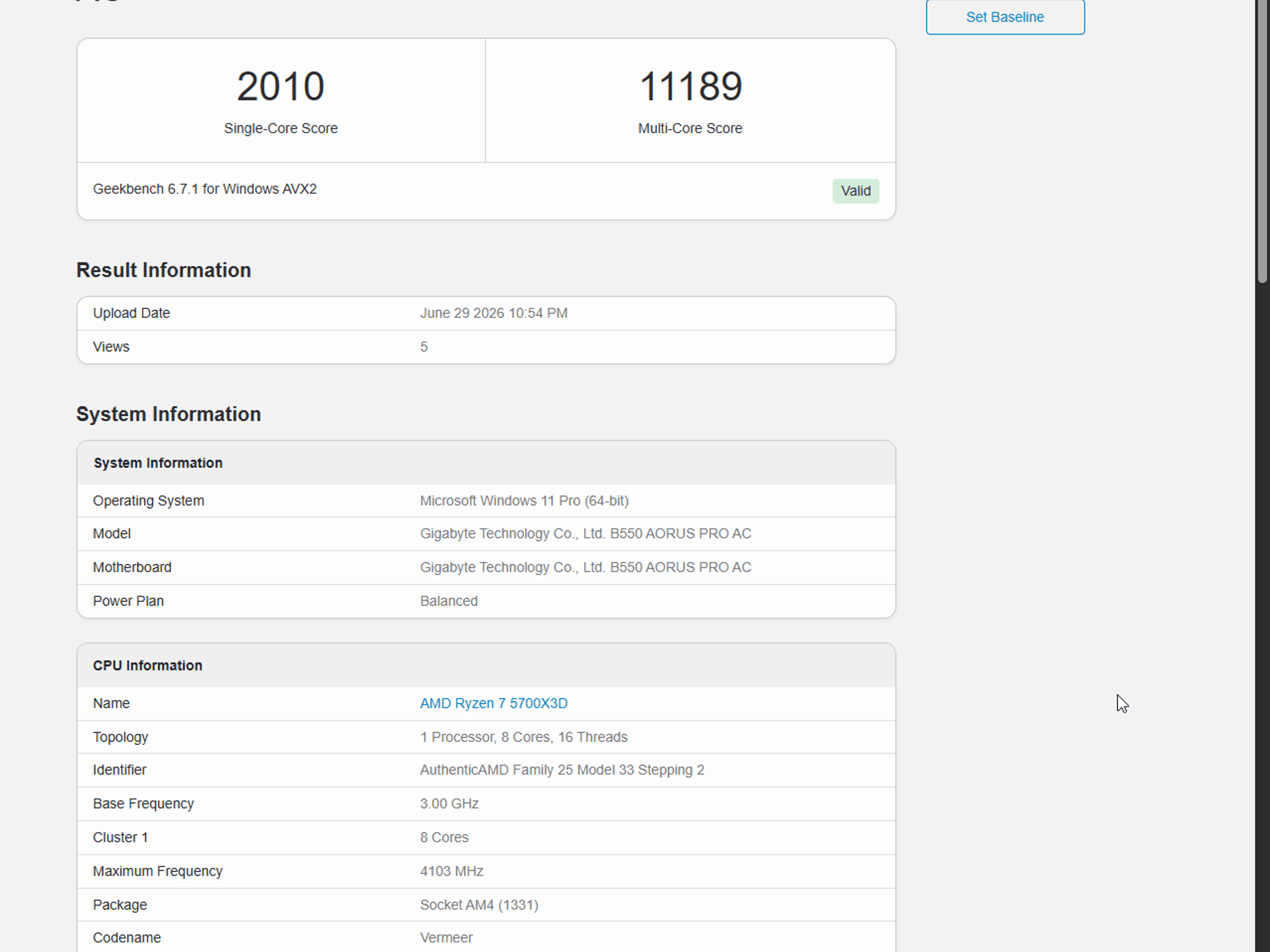Select the multi-core score number 11189

tap(690, 86)
